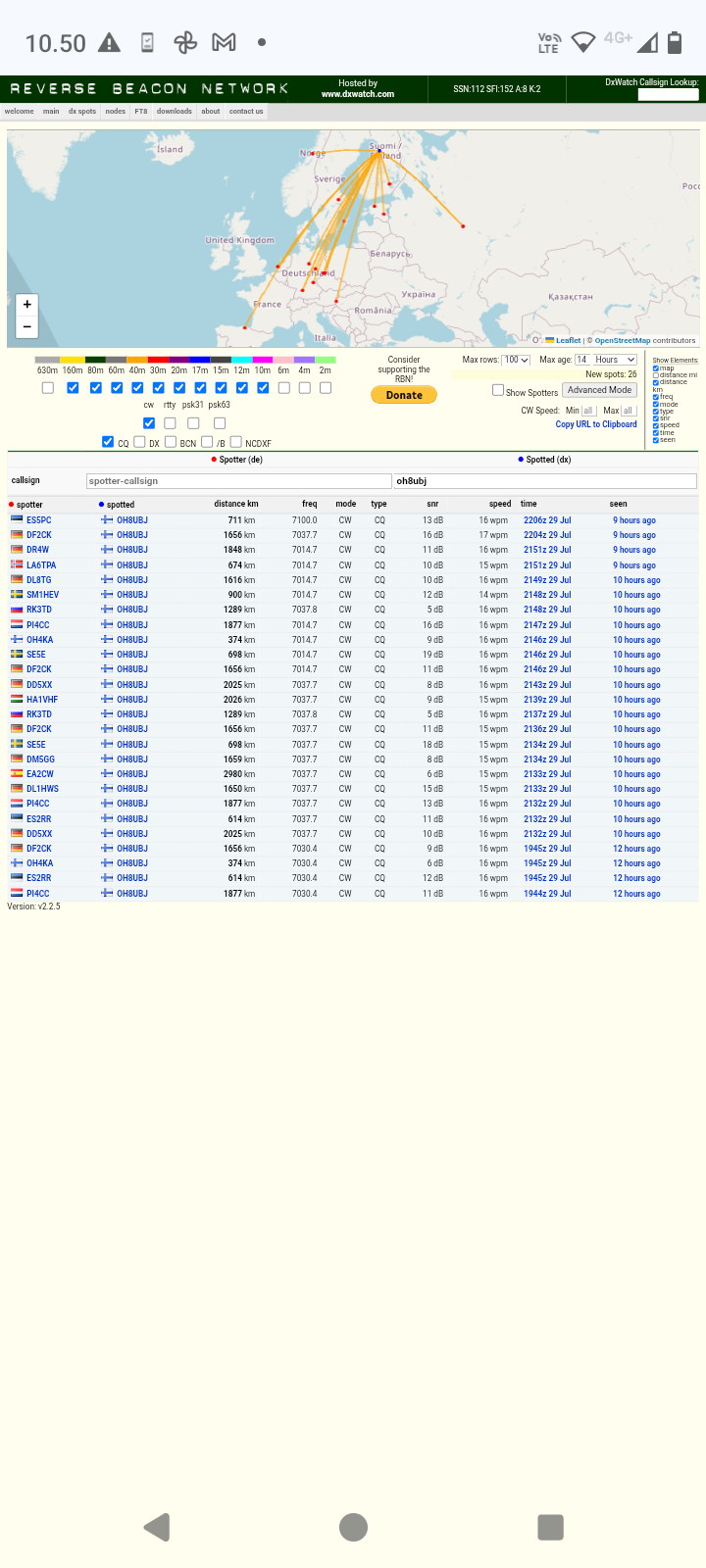Image resolution: width=706 pixels, height=1568 pixels.
Task: Click the red spotter dot in column header
Action: [12, 505]
